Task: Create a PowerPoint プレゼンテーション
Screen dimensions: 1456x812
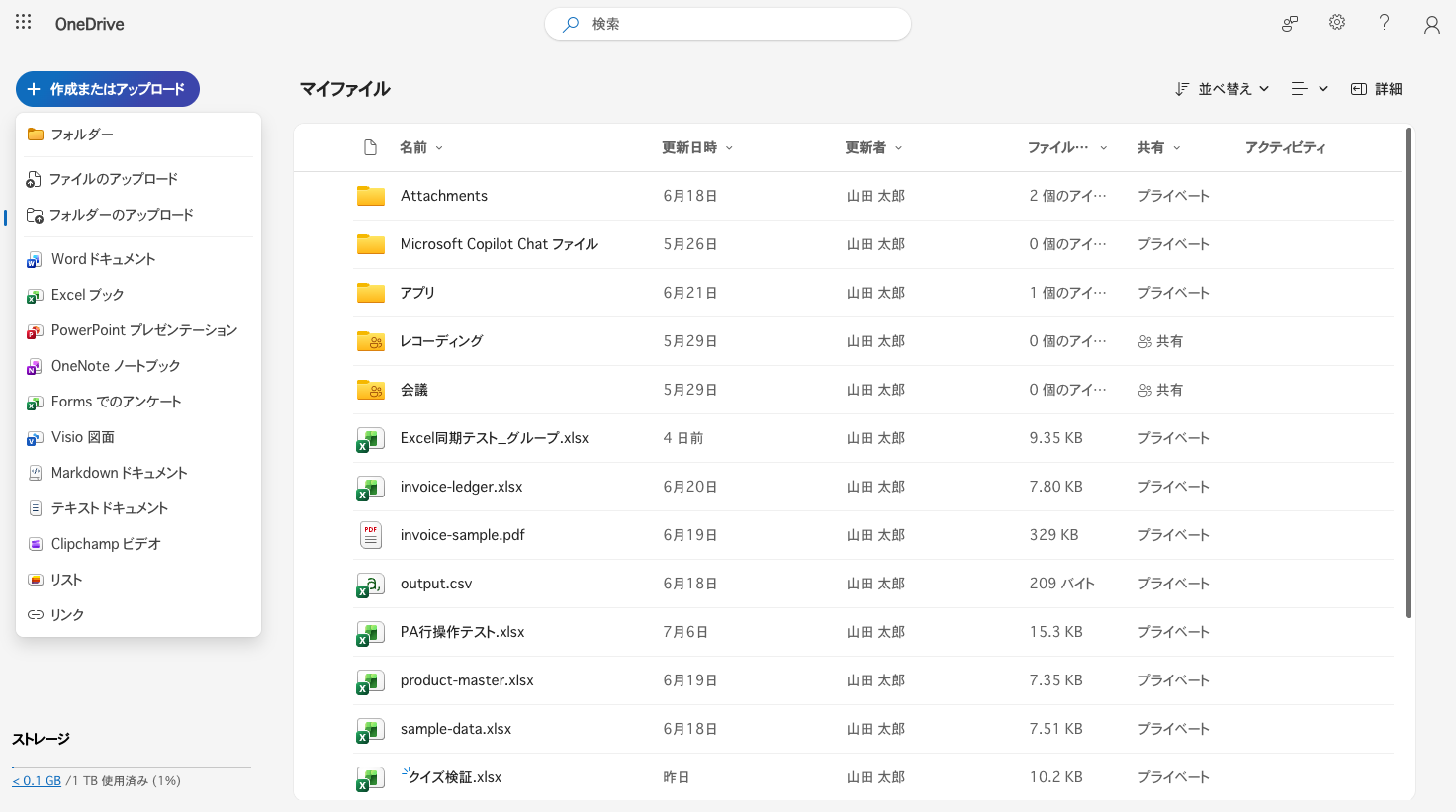Action: coord(138,330)
